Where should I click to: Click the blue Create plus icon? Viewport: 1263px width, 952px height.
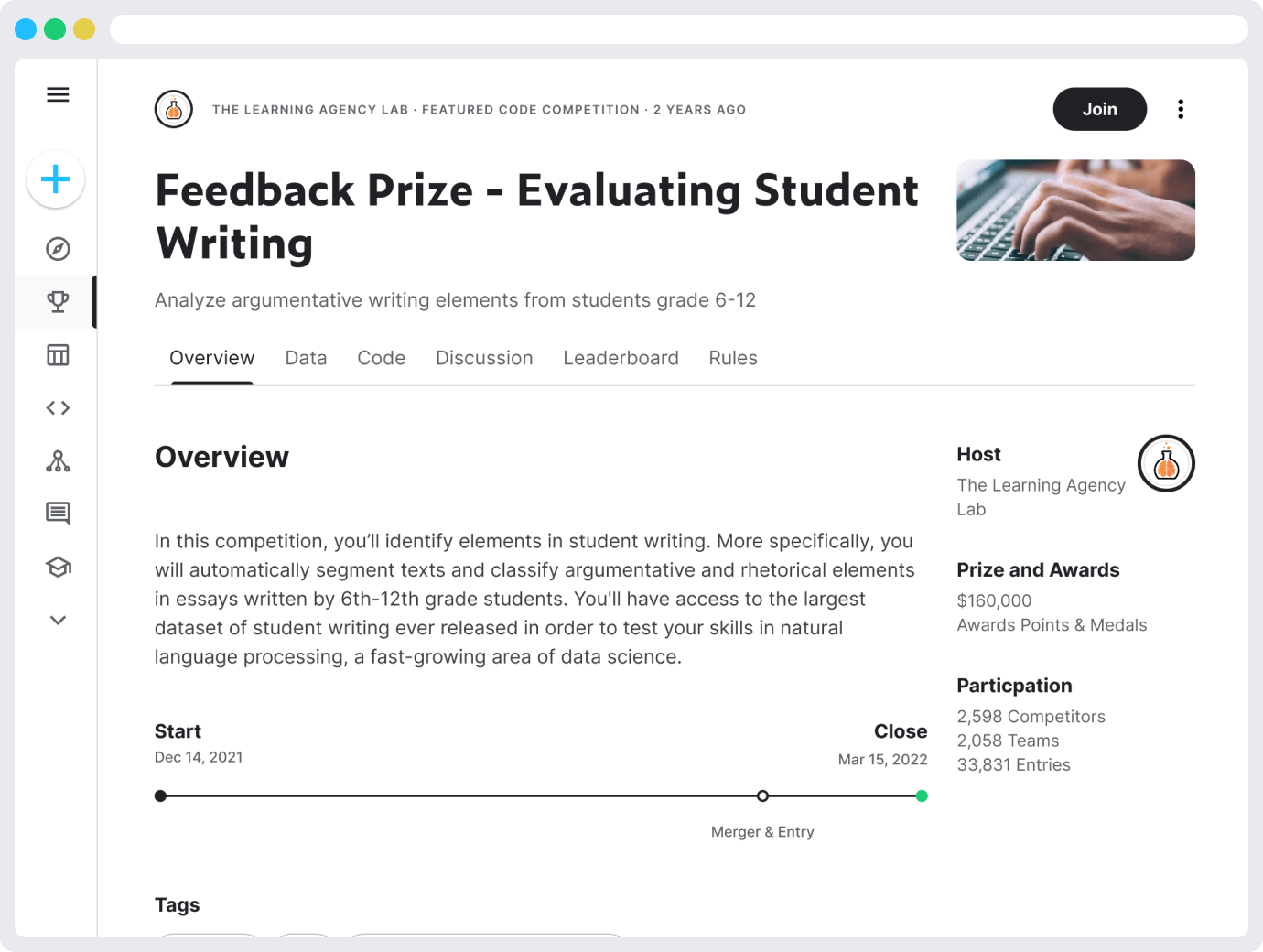[55, 179]
